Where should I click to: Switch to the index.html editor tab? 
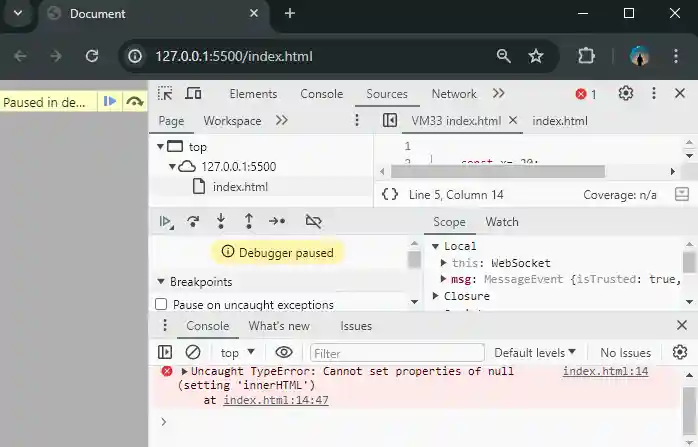tap(560, 121)
